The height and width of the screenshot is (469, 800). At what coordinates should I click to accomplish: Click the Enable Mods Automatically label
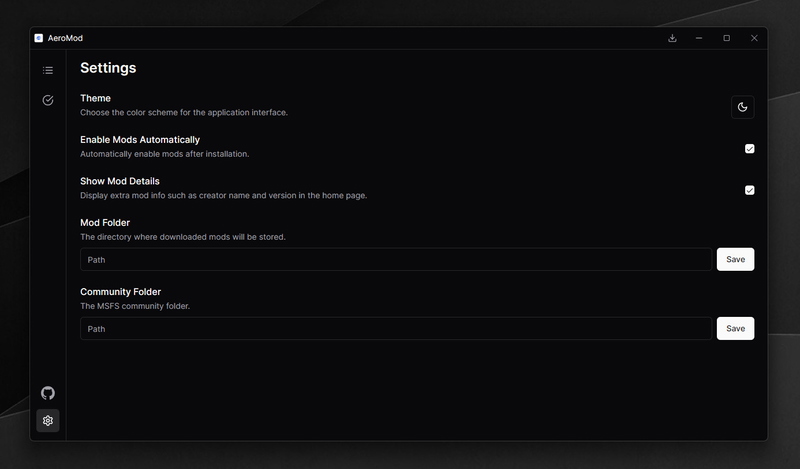click(x=140, y=140)
